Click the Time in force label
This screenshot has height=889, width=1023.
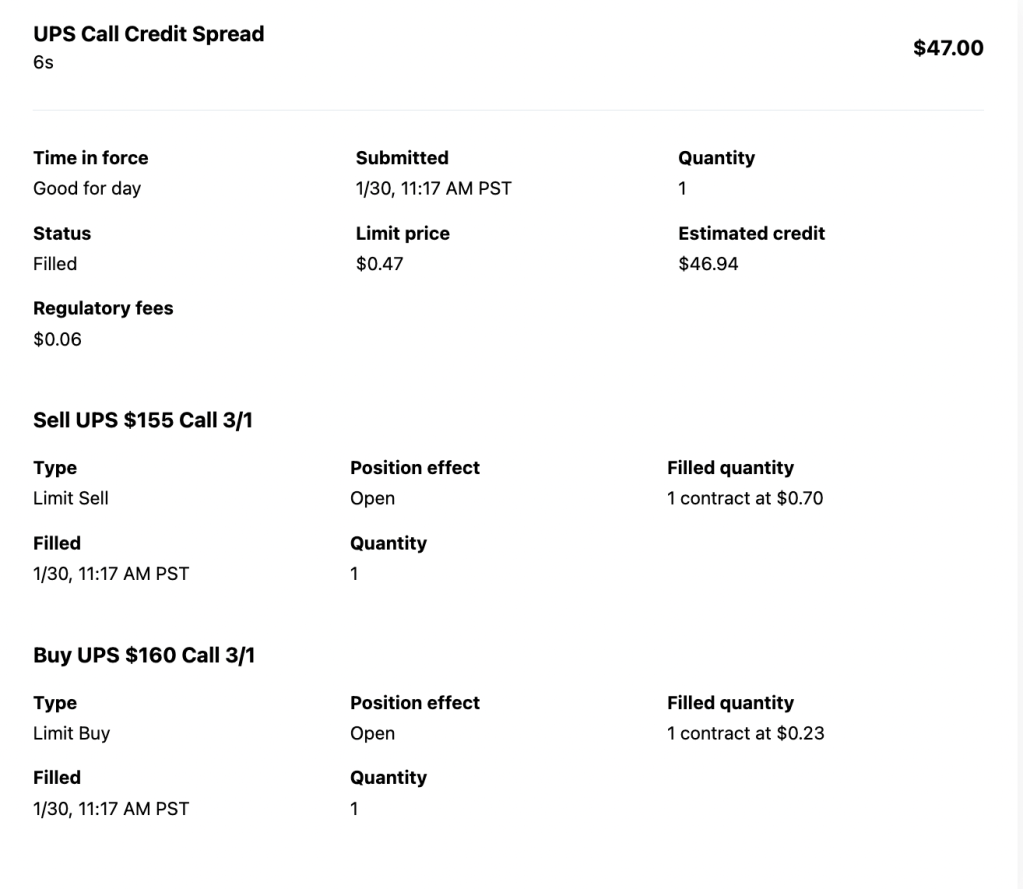click(91, 158)
